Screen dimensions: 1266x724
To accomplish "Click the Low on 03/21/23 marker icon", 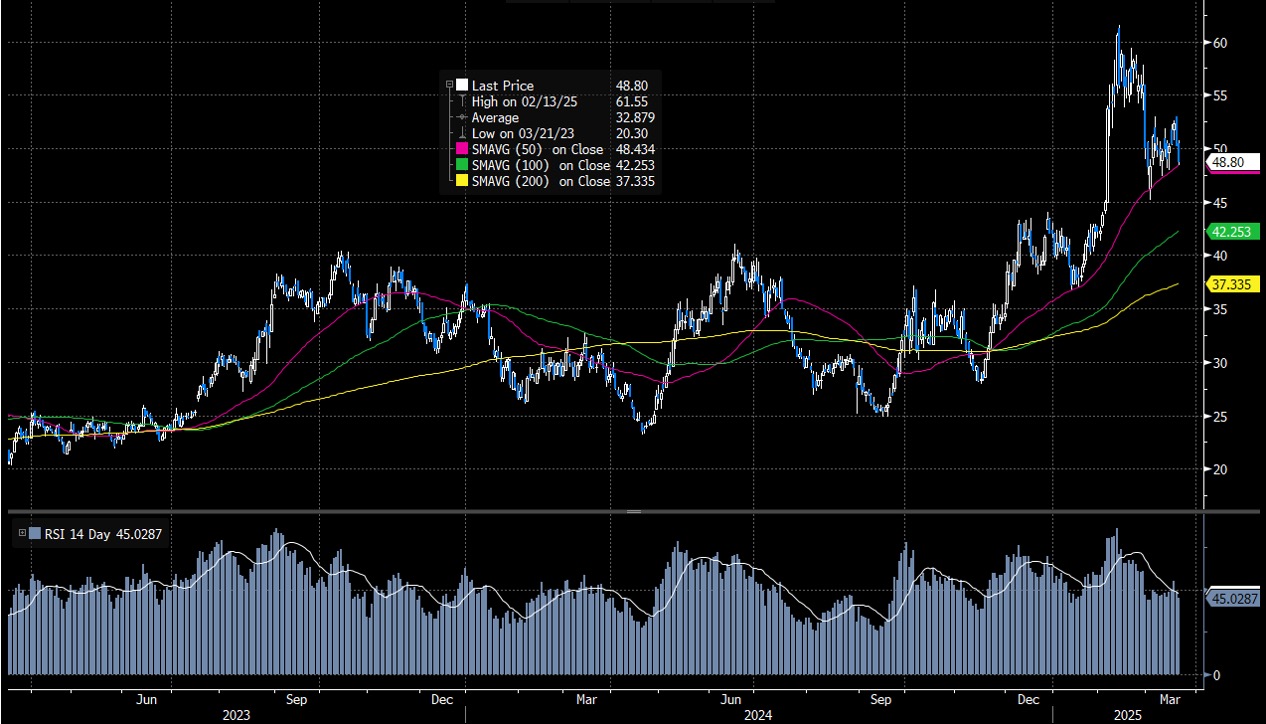I will 462,133.
